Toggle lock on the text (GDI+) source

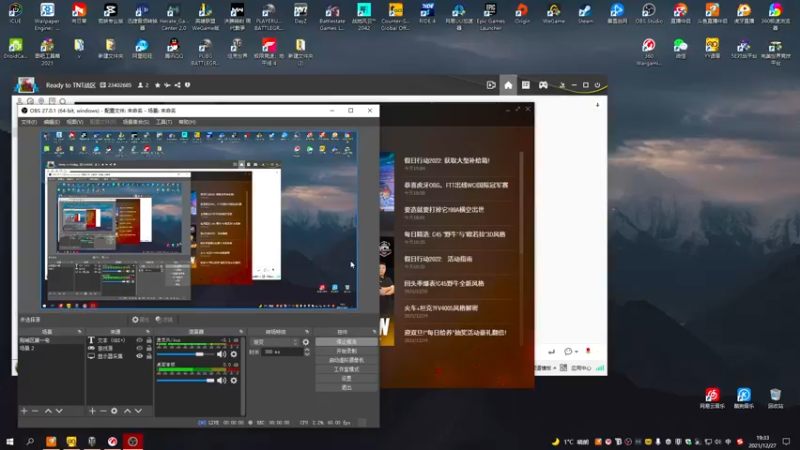pyautogui.click(x=148, y=340)
